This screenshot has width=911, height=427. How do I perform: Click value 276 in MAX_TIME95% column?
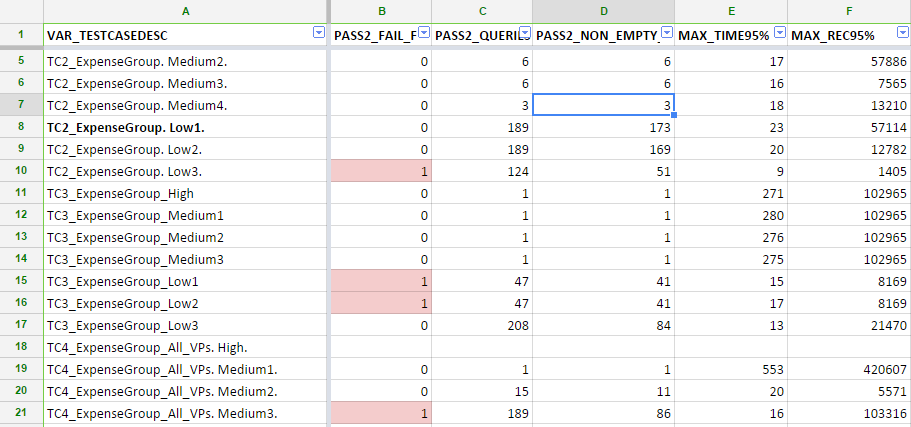click(x=773, y=238)
